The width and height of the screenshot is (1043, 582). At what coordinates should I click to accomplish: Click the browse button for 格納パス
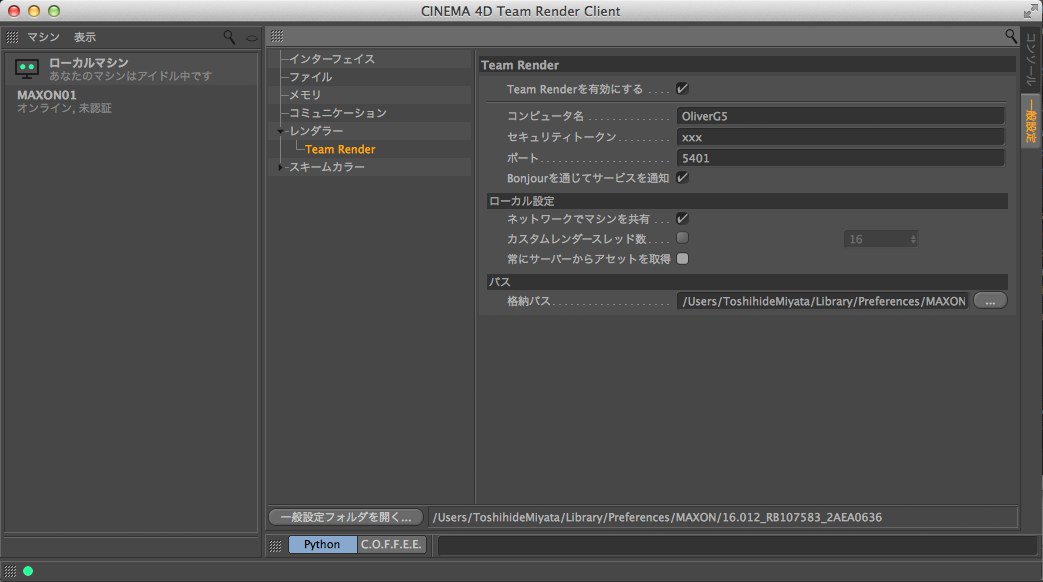[x=990, y=301]
